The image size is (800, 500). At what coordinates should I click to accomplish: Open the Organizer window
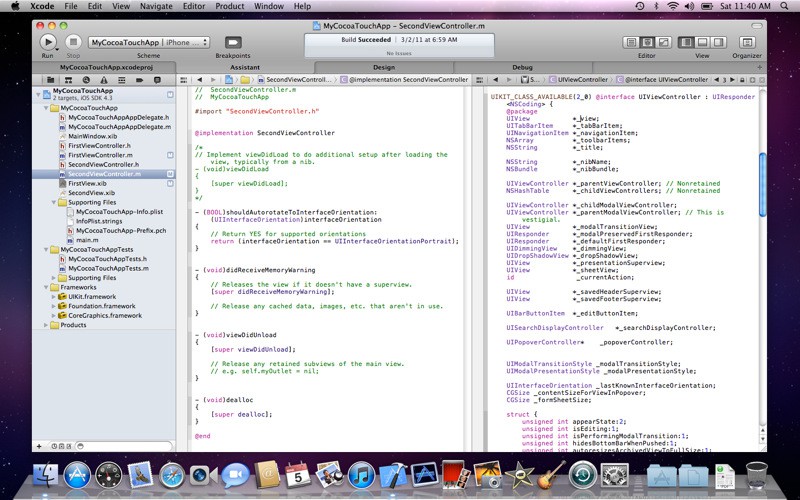(x=747, y=42)
